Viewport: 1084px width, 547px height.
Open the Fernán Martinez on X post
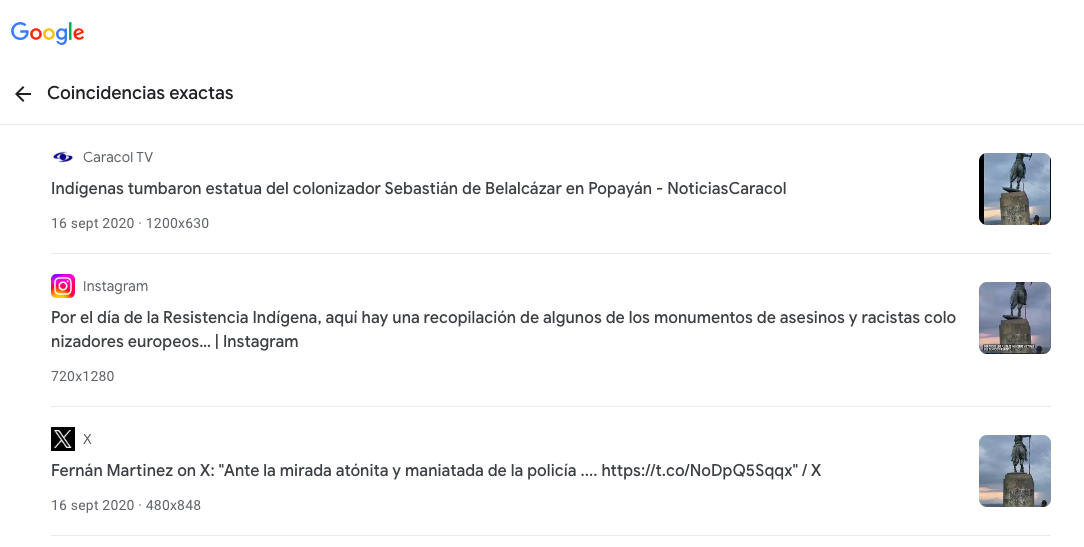pos(436,471)
